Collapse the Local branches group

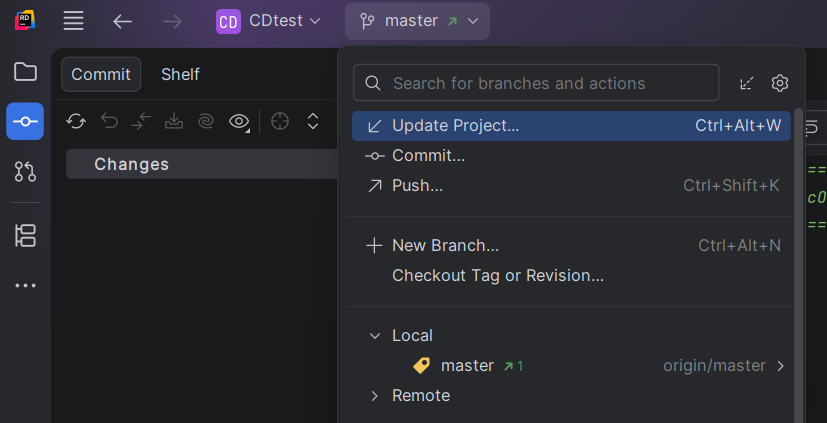click(374, 335)
